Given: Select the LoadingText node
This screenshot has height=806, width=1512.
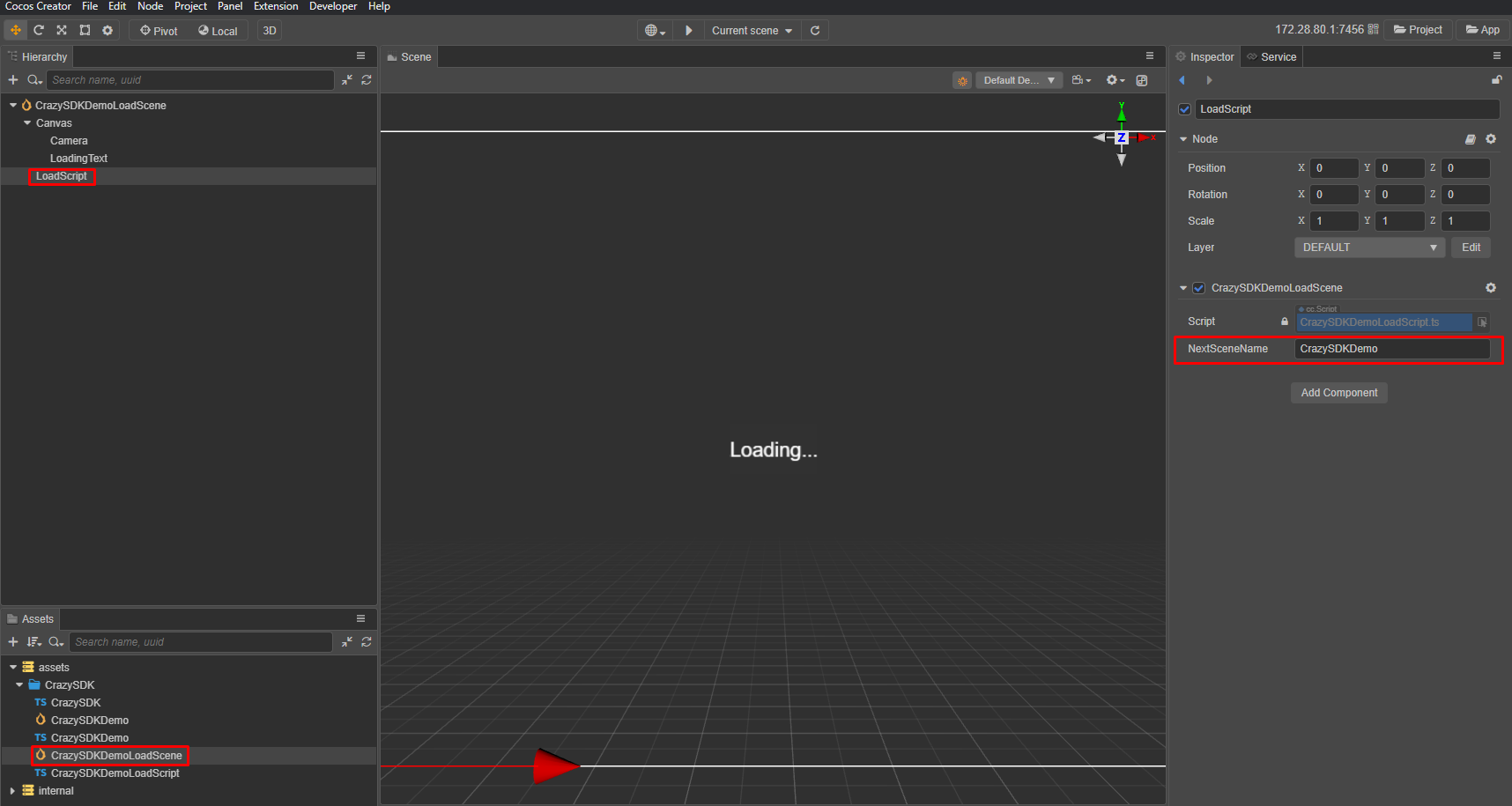Looking at the screenshot, I should (x=78, y=159).
